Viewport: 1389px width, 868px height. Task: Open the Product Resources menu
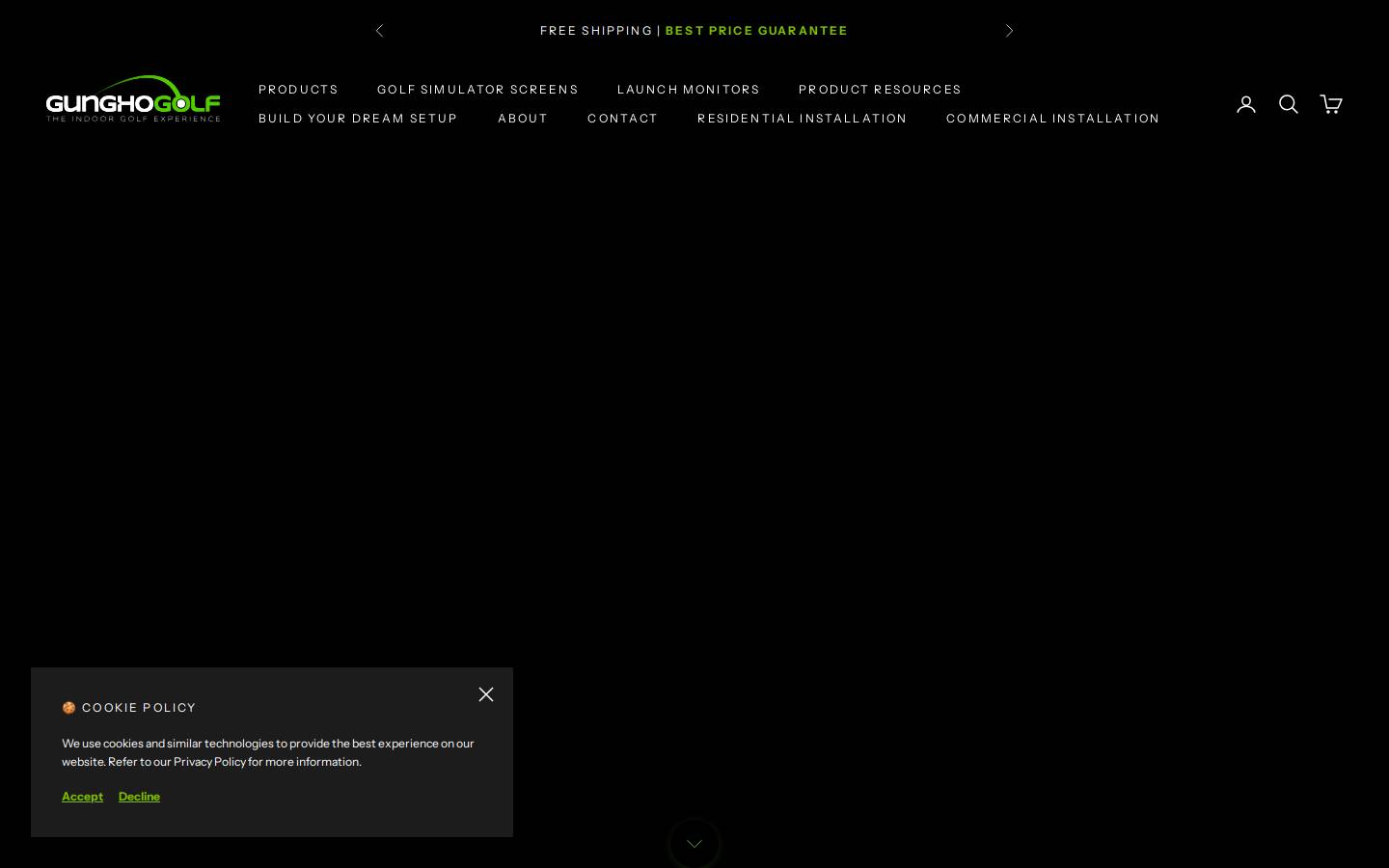[880, 89]
